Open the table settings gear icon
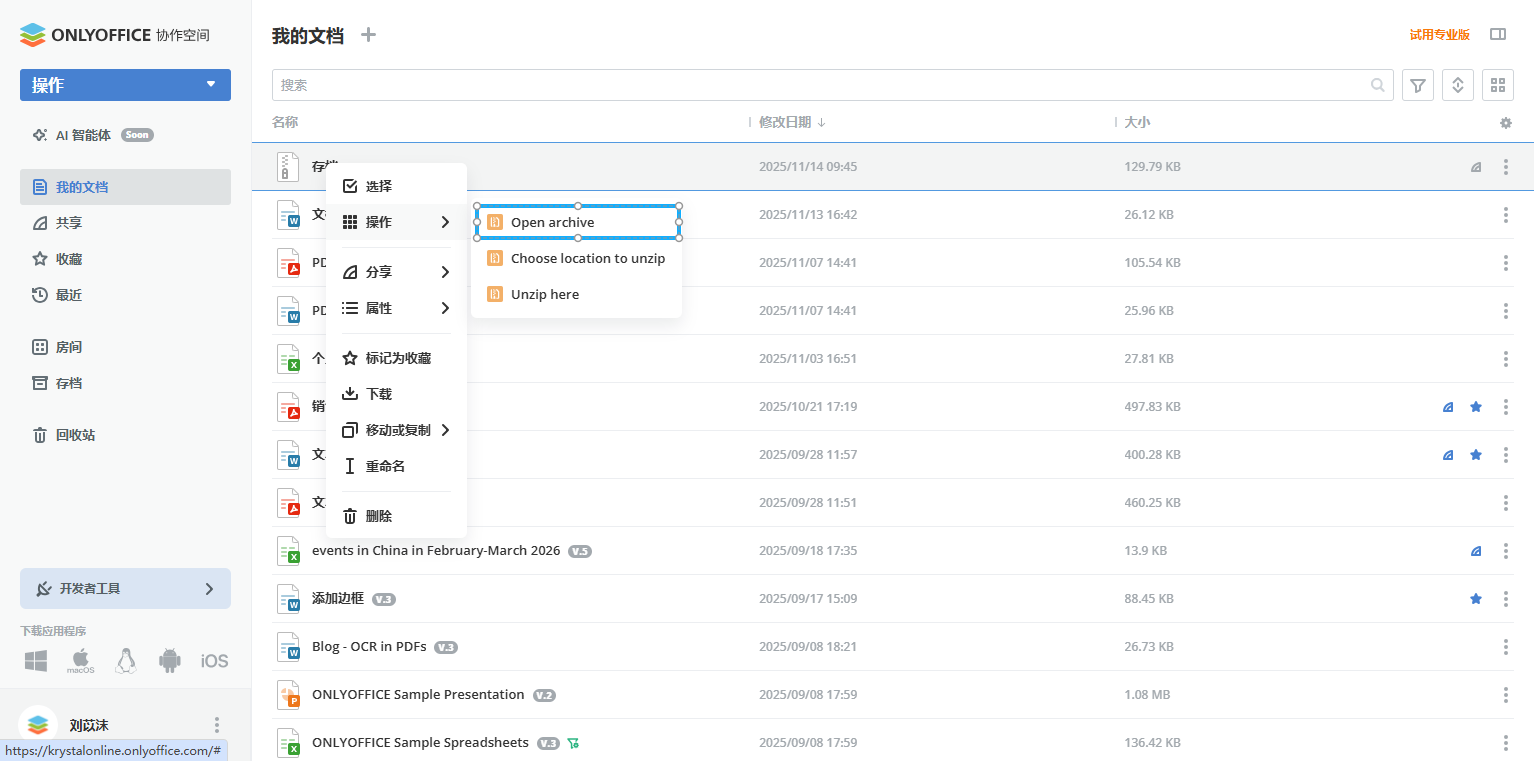 [1506, 123]
